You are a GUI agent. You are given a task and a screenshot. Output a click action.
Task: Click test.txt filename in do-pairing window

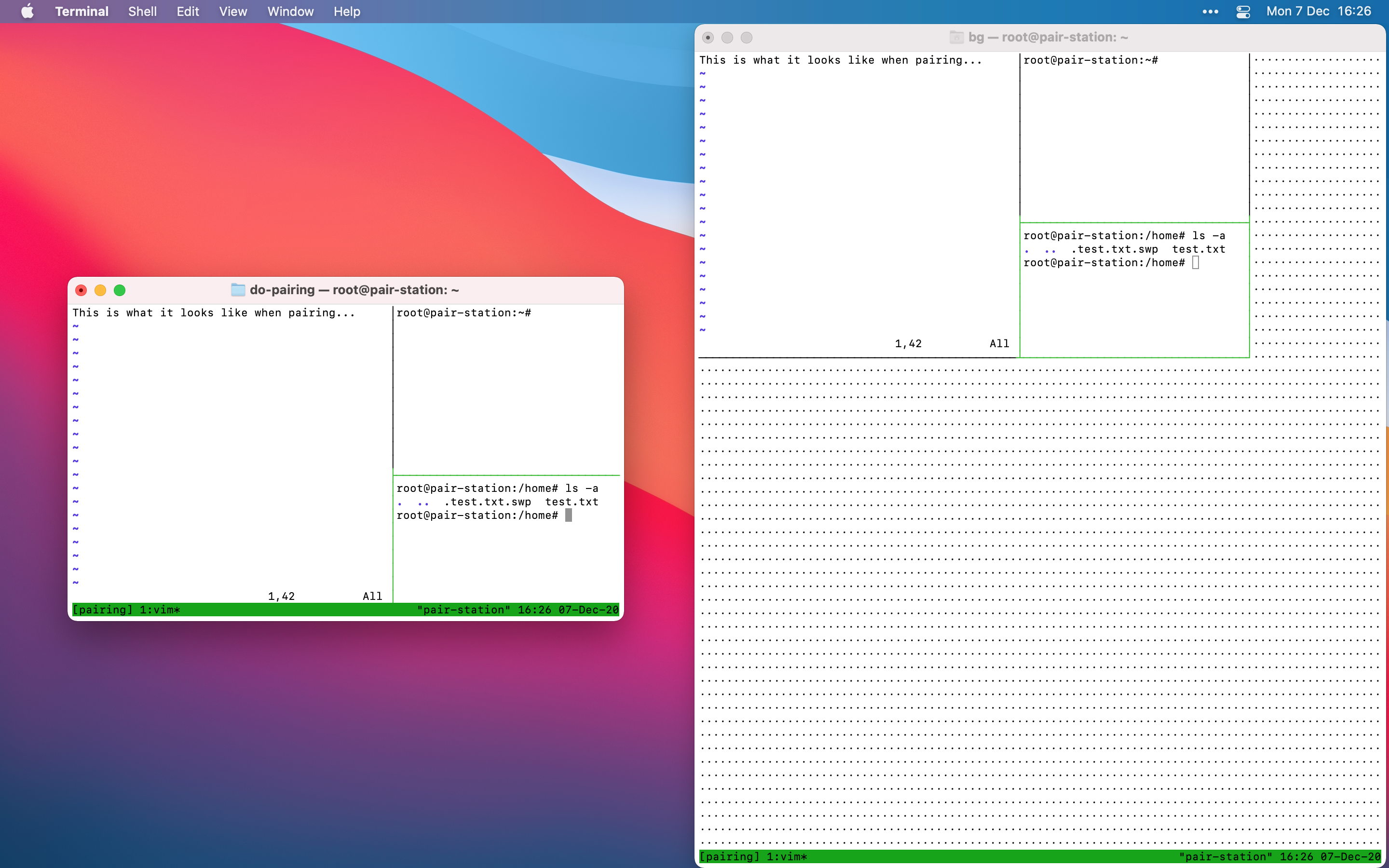(x=572, y=502)
